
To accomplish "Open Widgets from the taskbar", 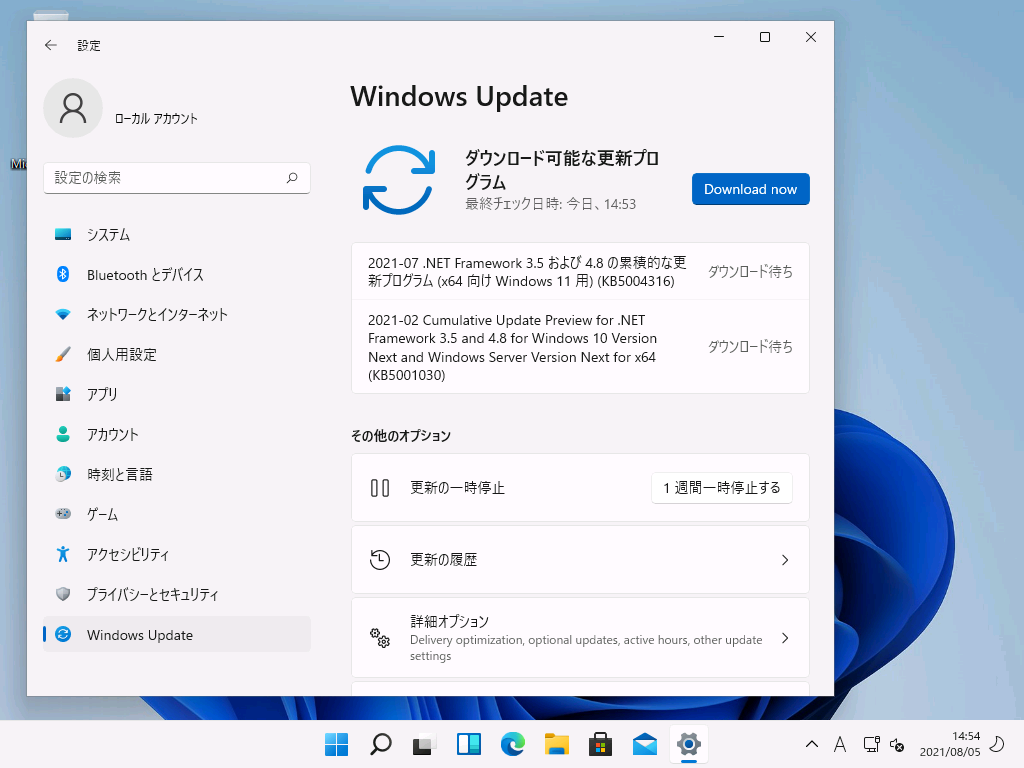I will pyautogui.click(x=469, y=744).
